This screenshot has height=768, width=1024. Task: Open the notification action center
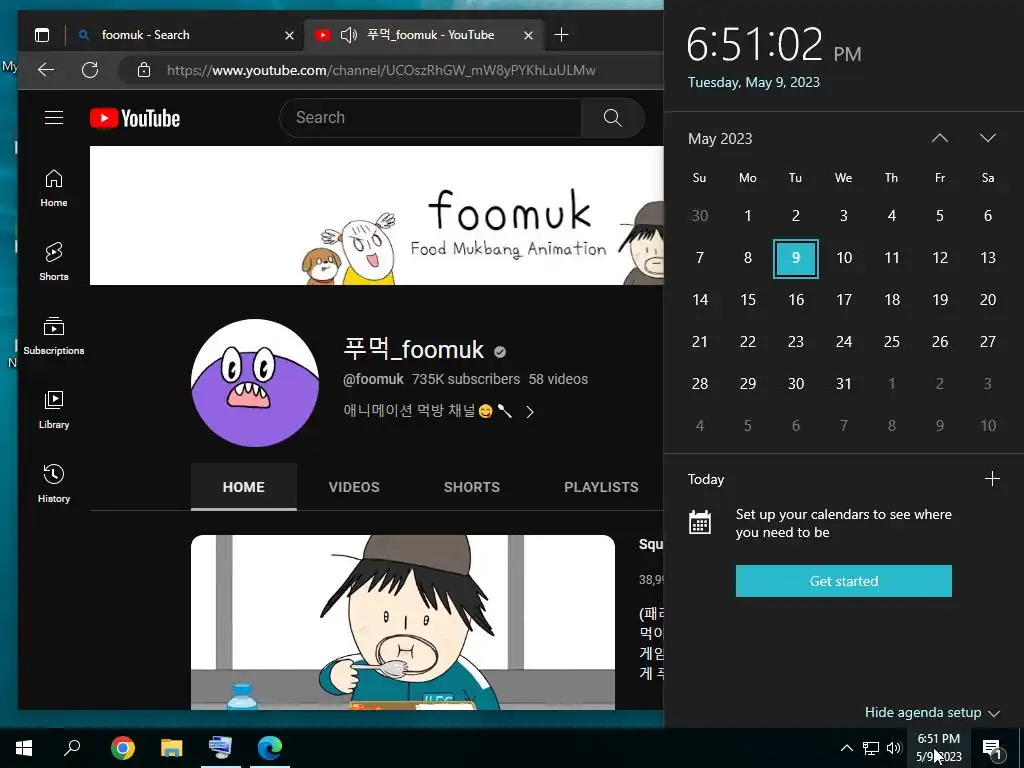[992, 748]
